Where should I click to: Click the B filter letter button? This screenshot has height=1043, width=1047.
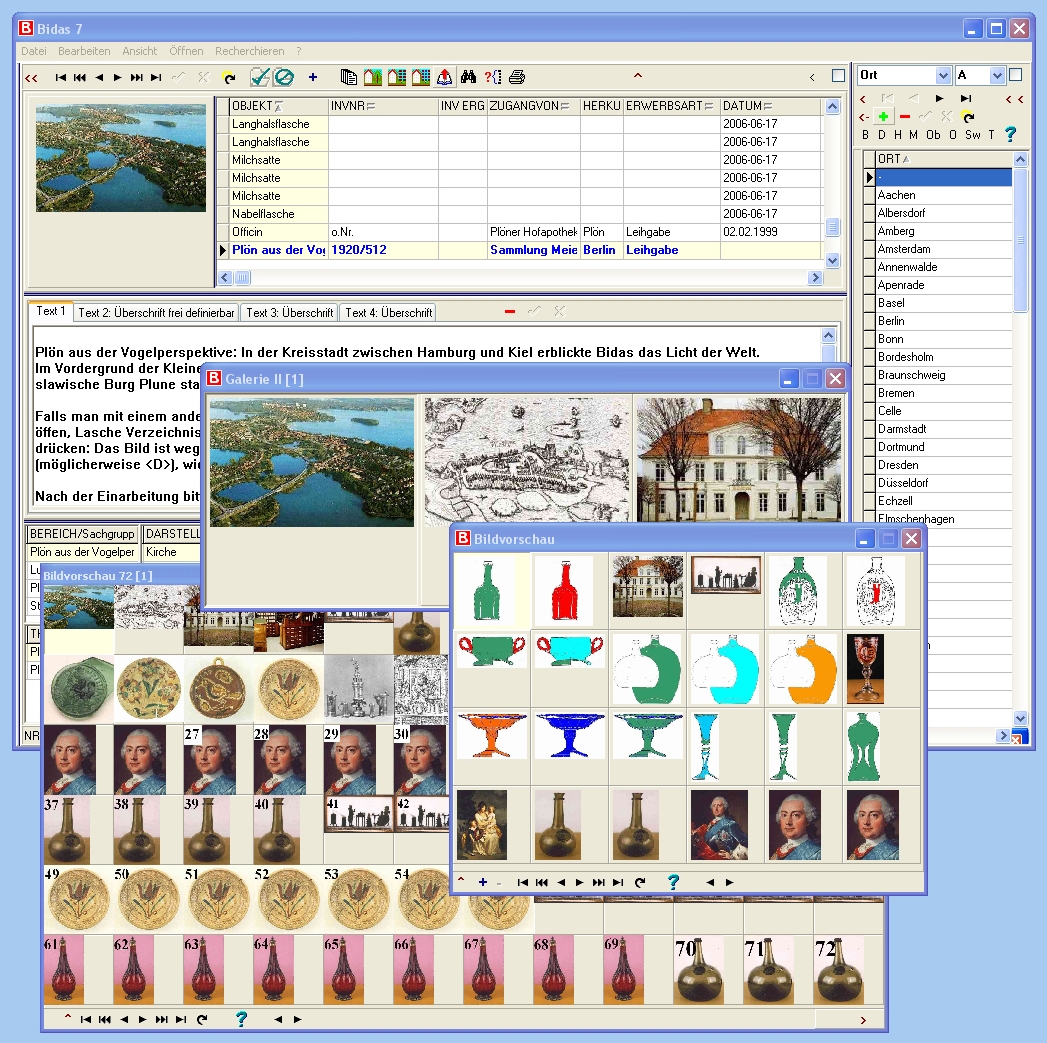pos(865,135)
